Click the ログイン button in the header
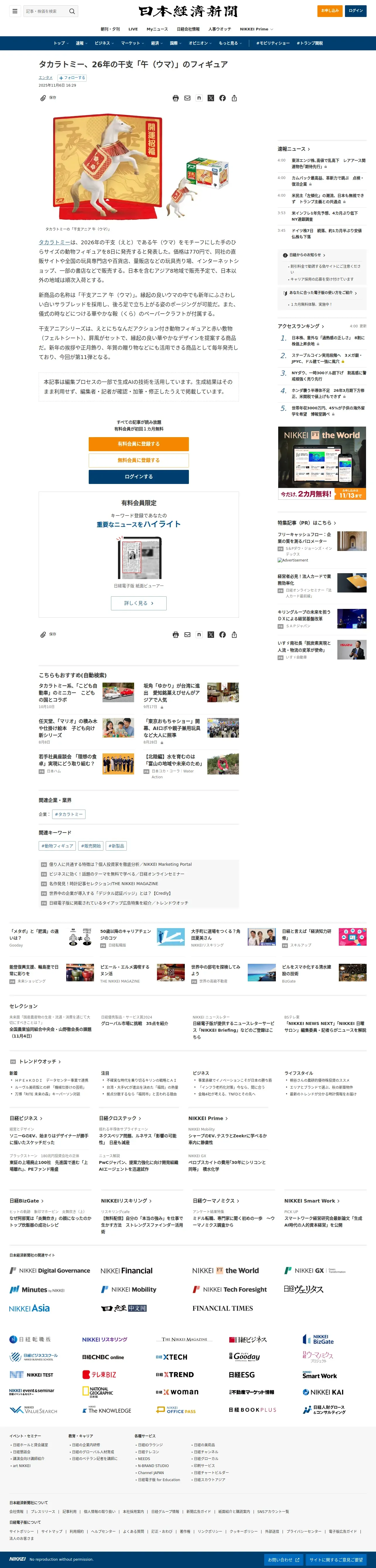The image size is (376, 1568). pos(356,10)
